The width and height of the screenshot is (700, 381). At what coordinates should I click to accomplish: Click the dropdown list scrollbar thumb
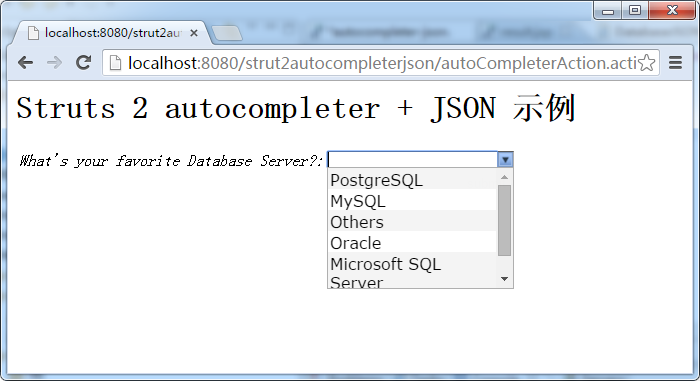tap(504, 220)
